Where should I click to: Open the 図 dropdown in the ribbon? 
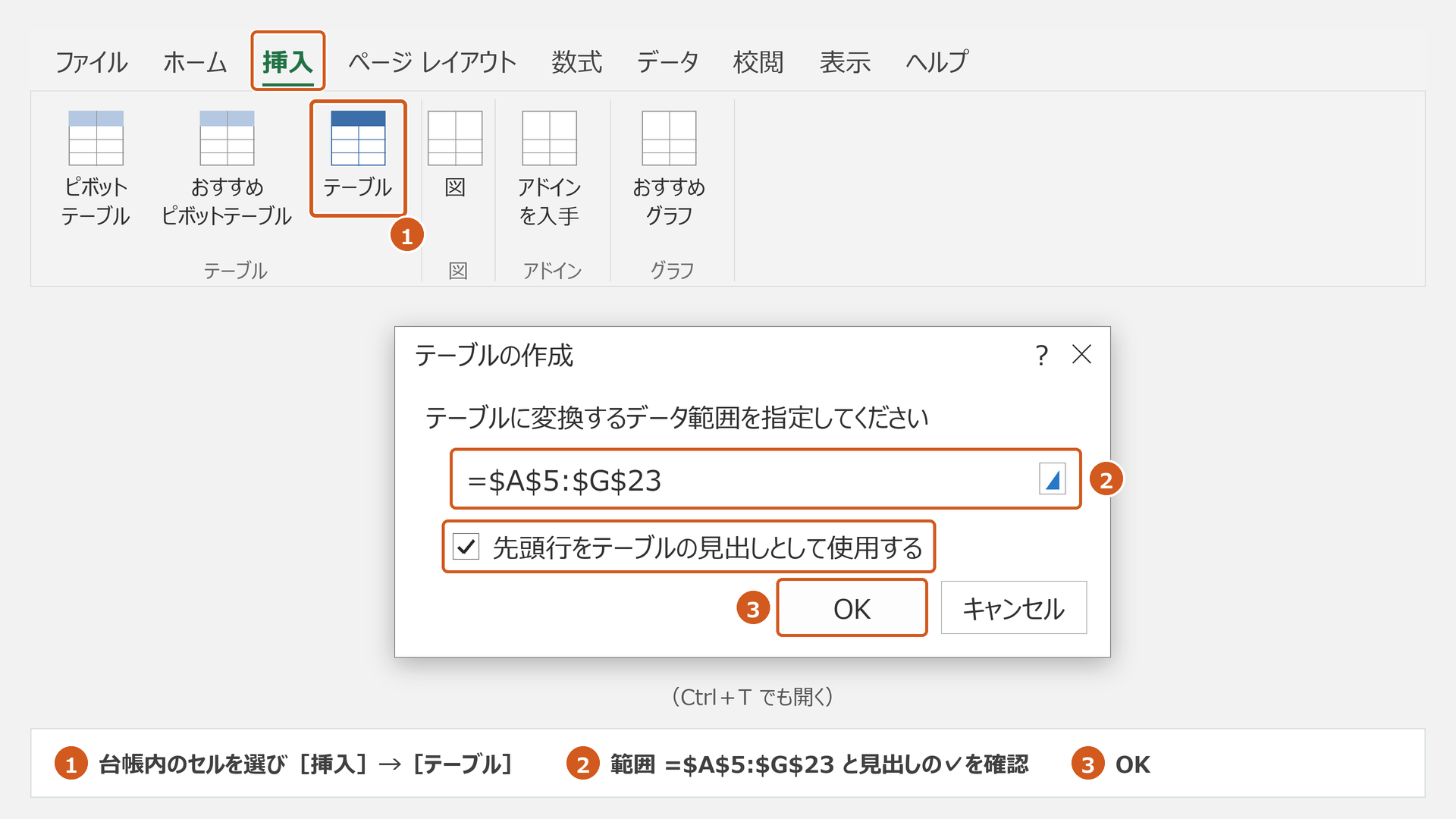point(455,155)
